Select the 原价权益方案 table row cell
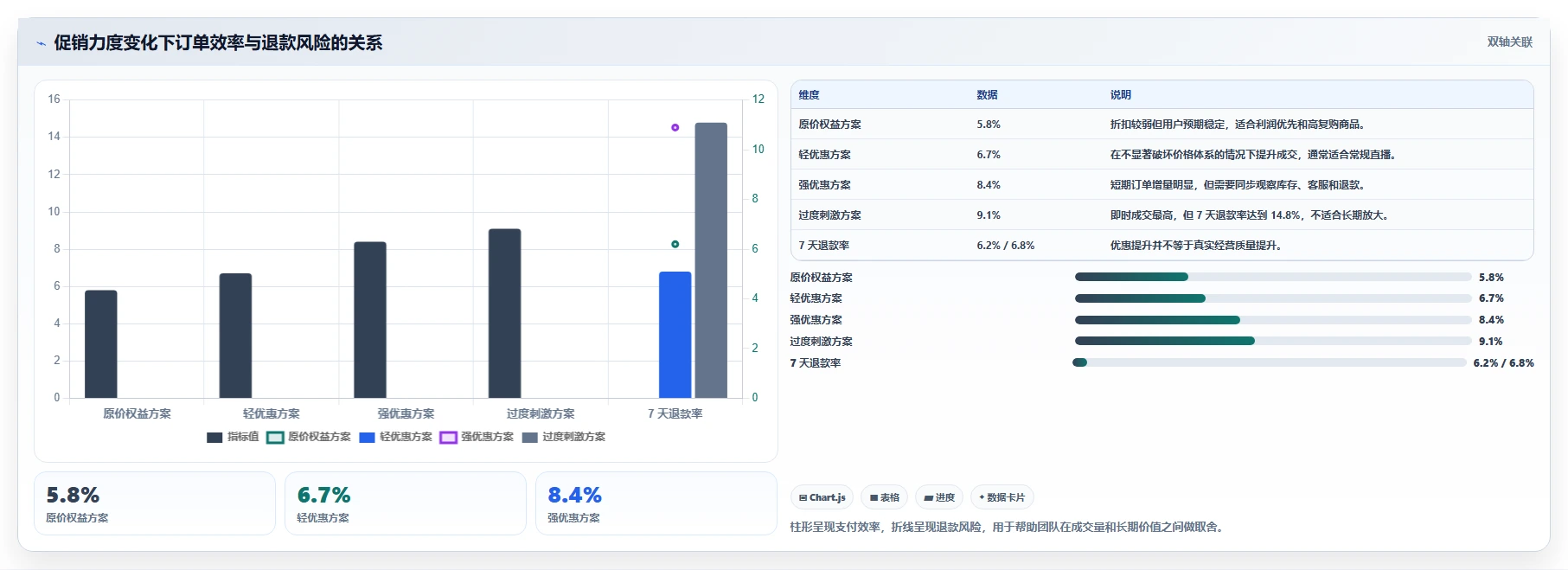Screen dimensions: 1568x570 click(x=829, y=125)
